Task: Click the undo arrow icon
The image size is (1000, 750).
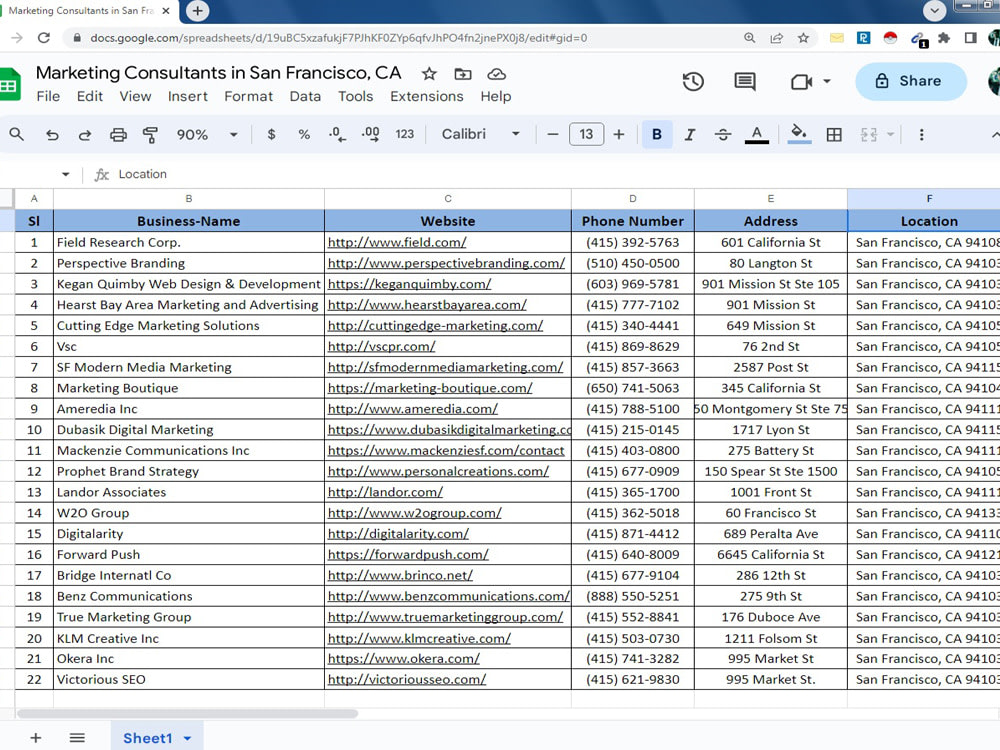Action: pos(52,135)
